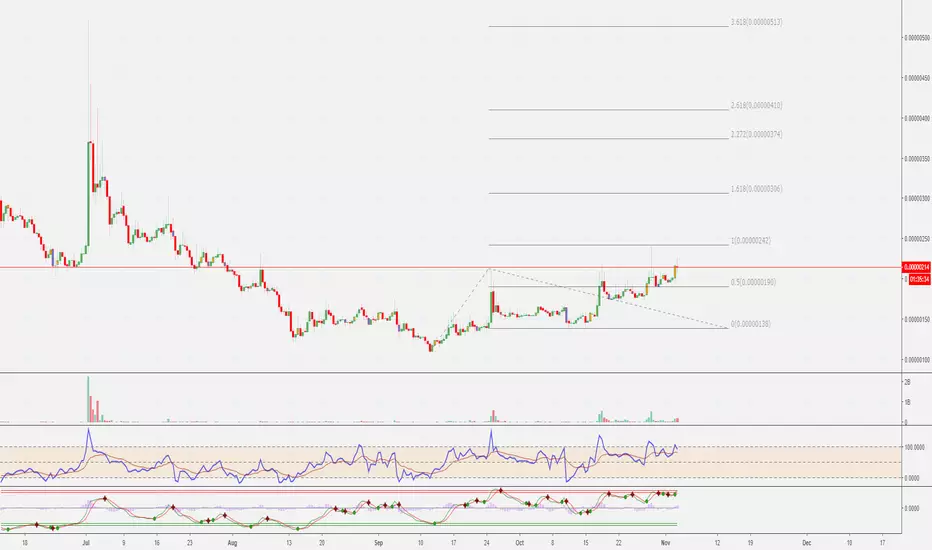Viewport: 932px width, 550px height.
Task: Click the Aug date axis label
Action: coord(232,543)
